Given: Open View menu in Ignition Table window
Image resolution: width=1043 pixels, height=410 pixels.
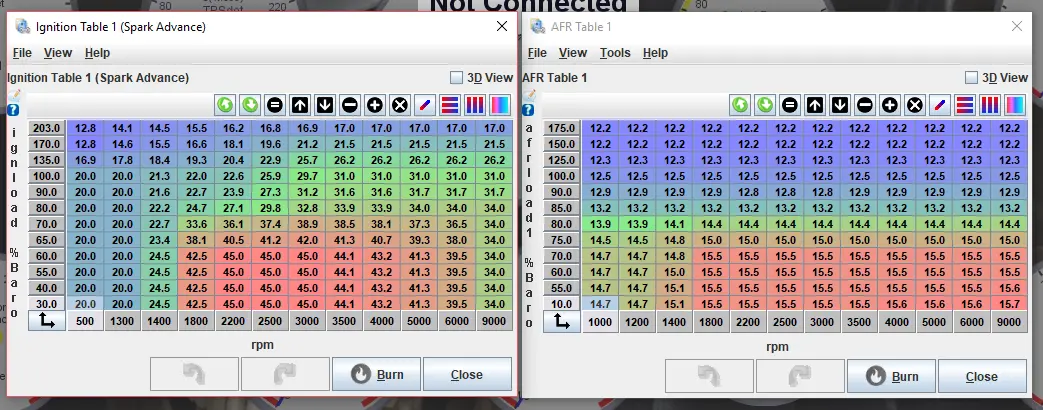Looking at the screenshot, I should click(58, 53).
